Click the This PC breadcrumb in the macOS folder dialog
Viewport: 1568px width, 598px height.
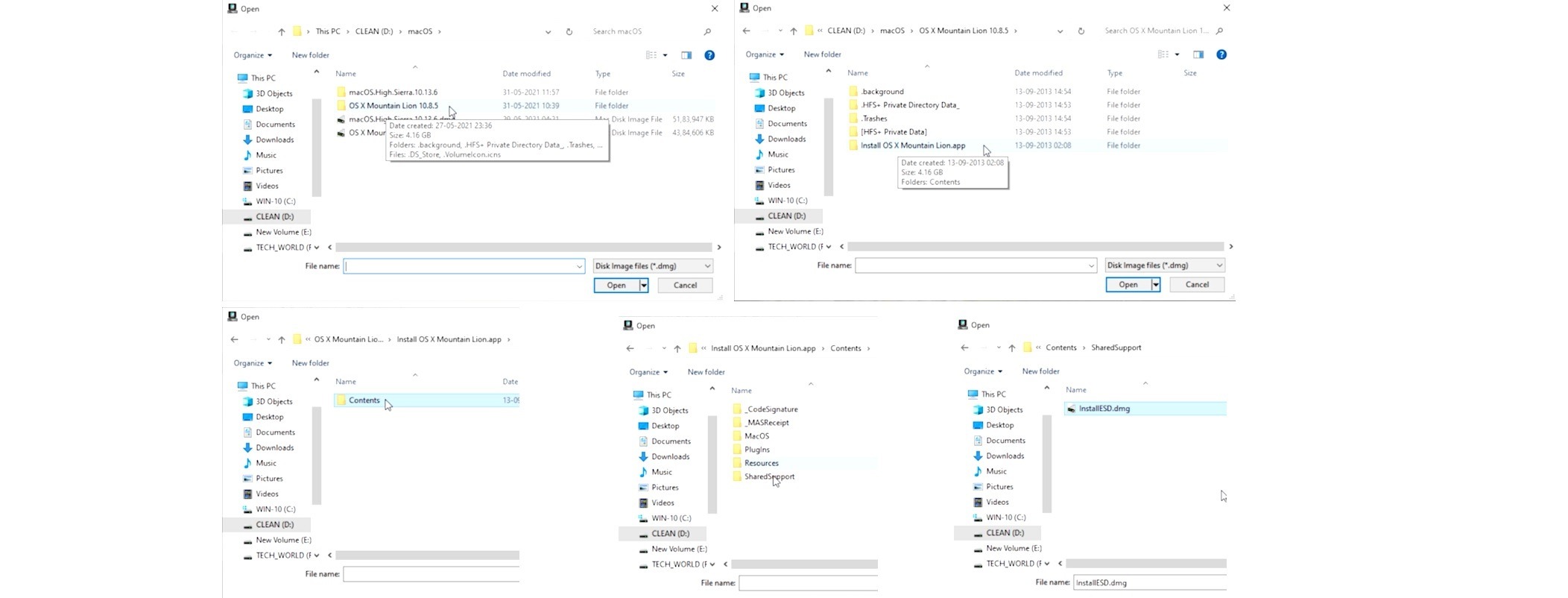tap(328, 31)
